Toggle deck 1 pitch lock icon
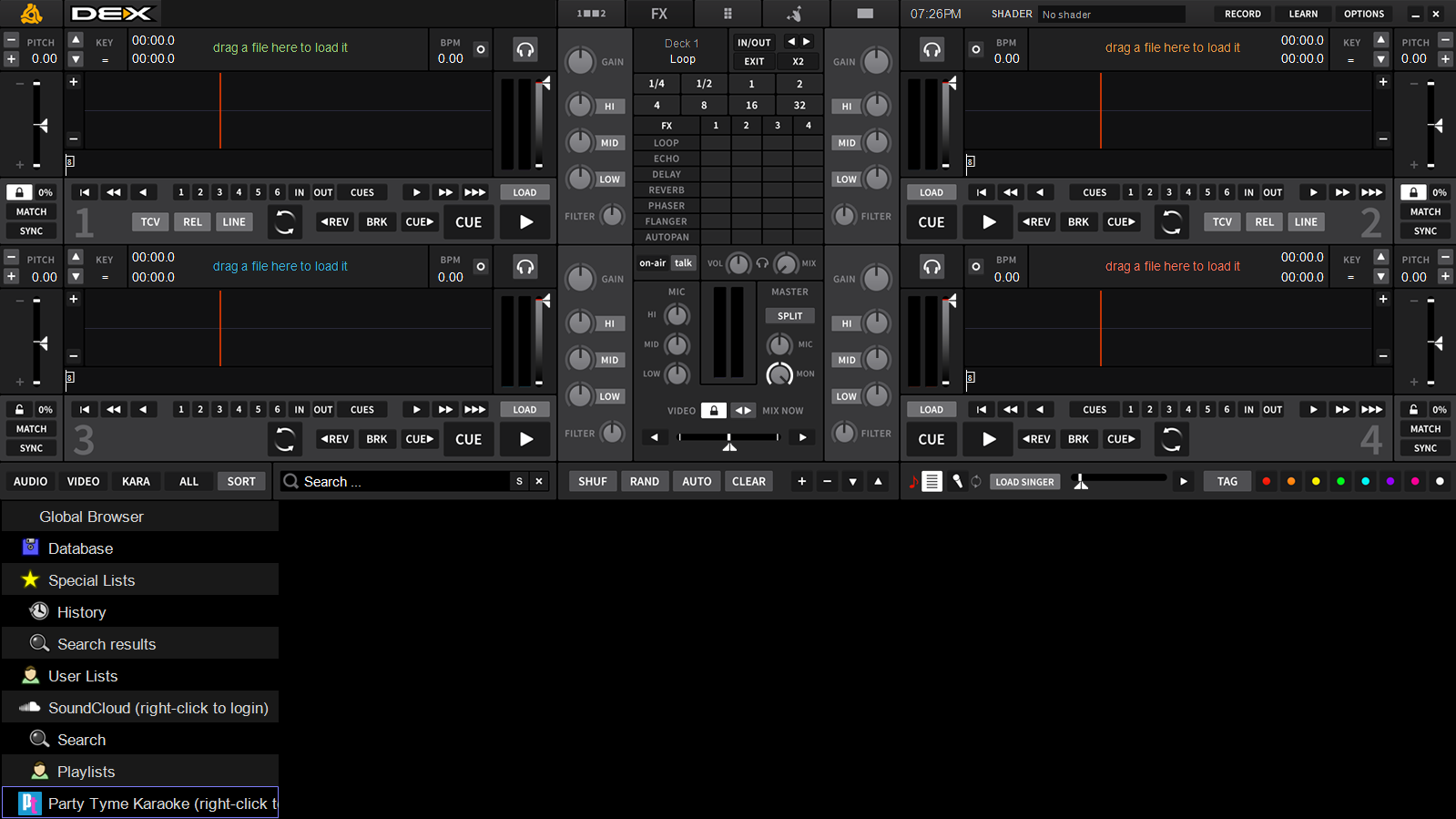This screenshot has height=819, width=1456. click(19, 192)
